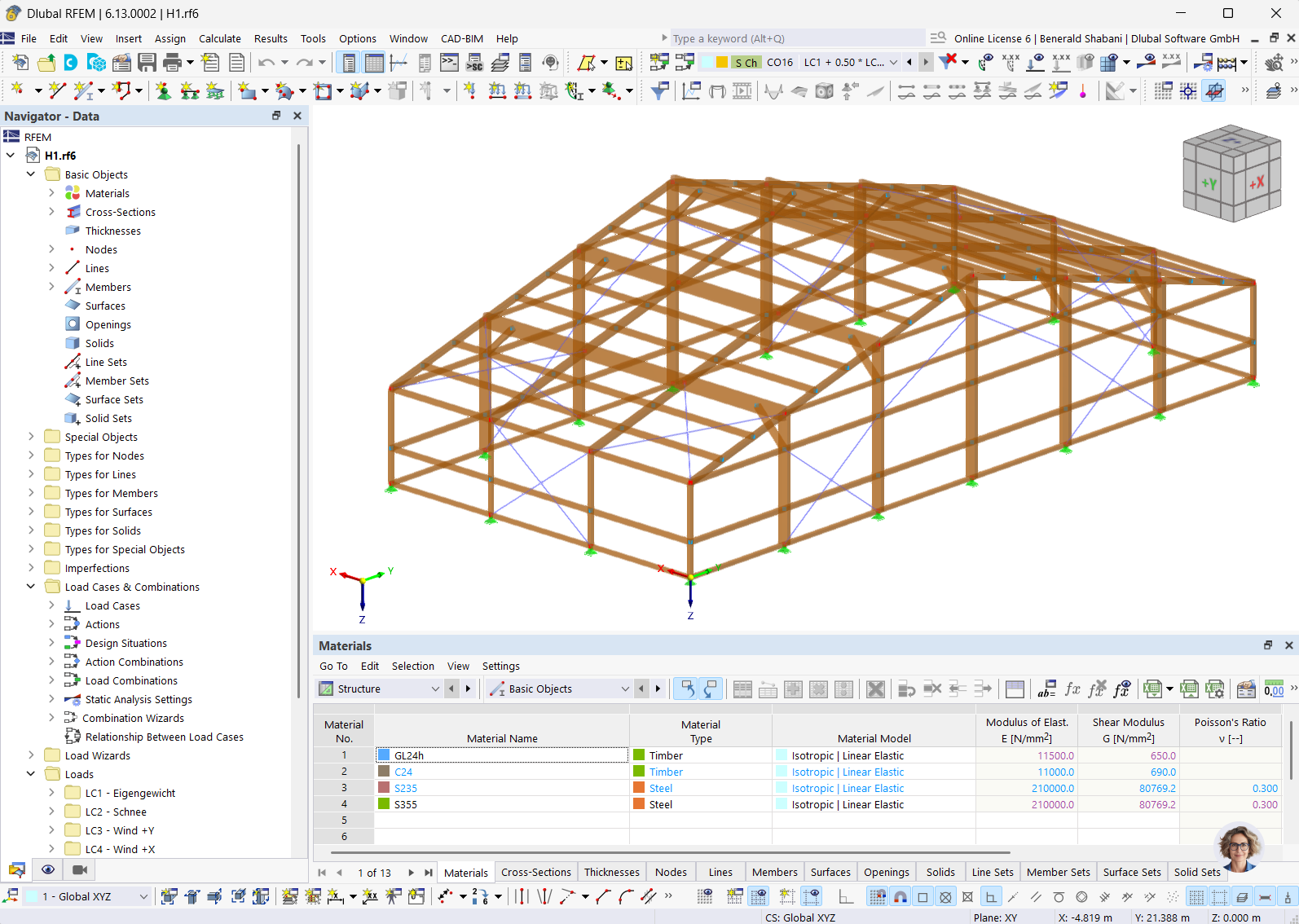Click the GL24h blue color swatch

(384, 755)
